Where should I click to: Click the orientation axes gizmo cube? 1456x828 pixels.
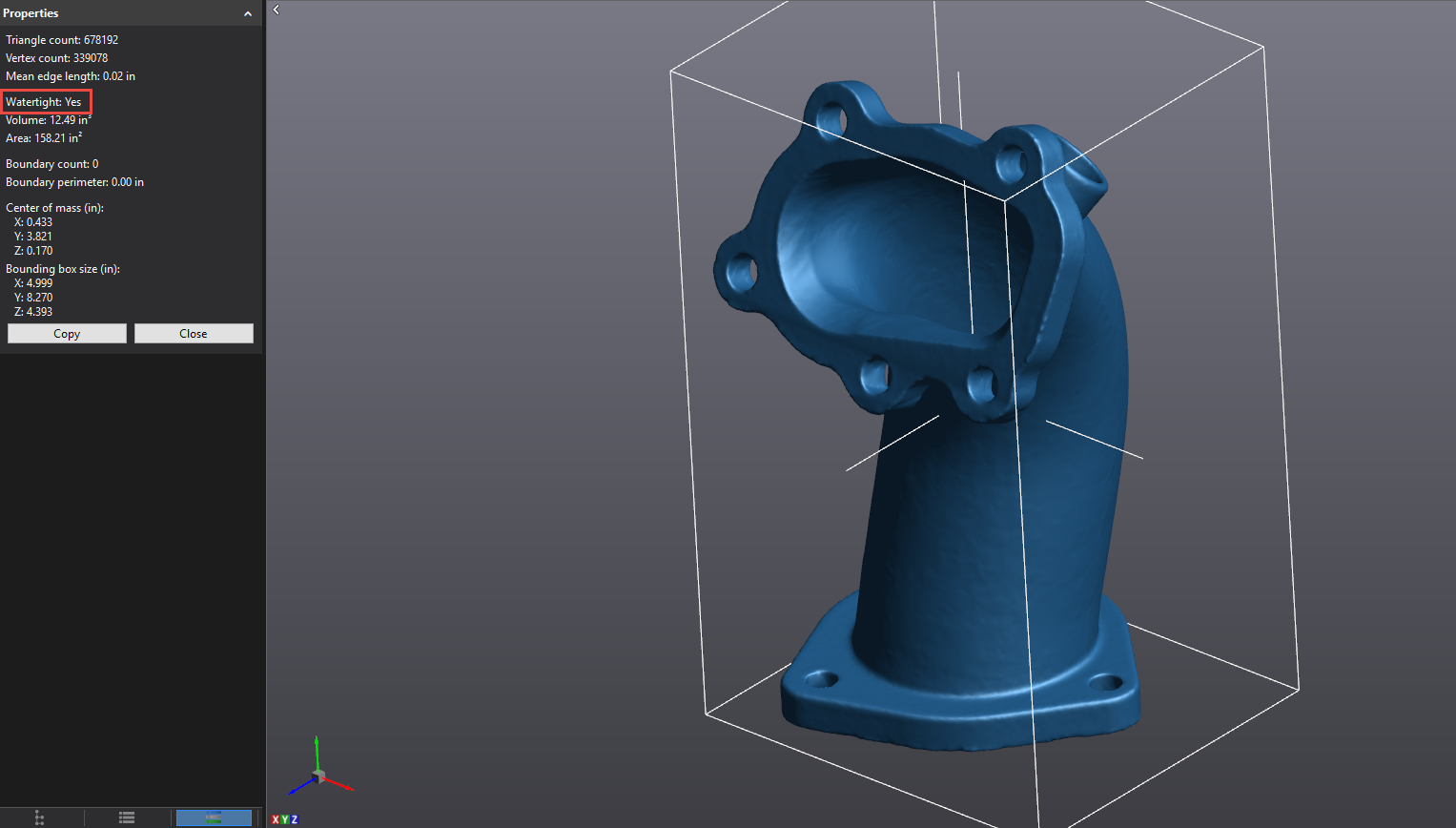pyautogui.click(x=318, y=775)
